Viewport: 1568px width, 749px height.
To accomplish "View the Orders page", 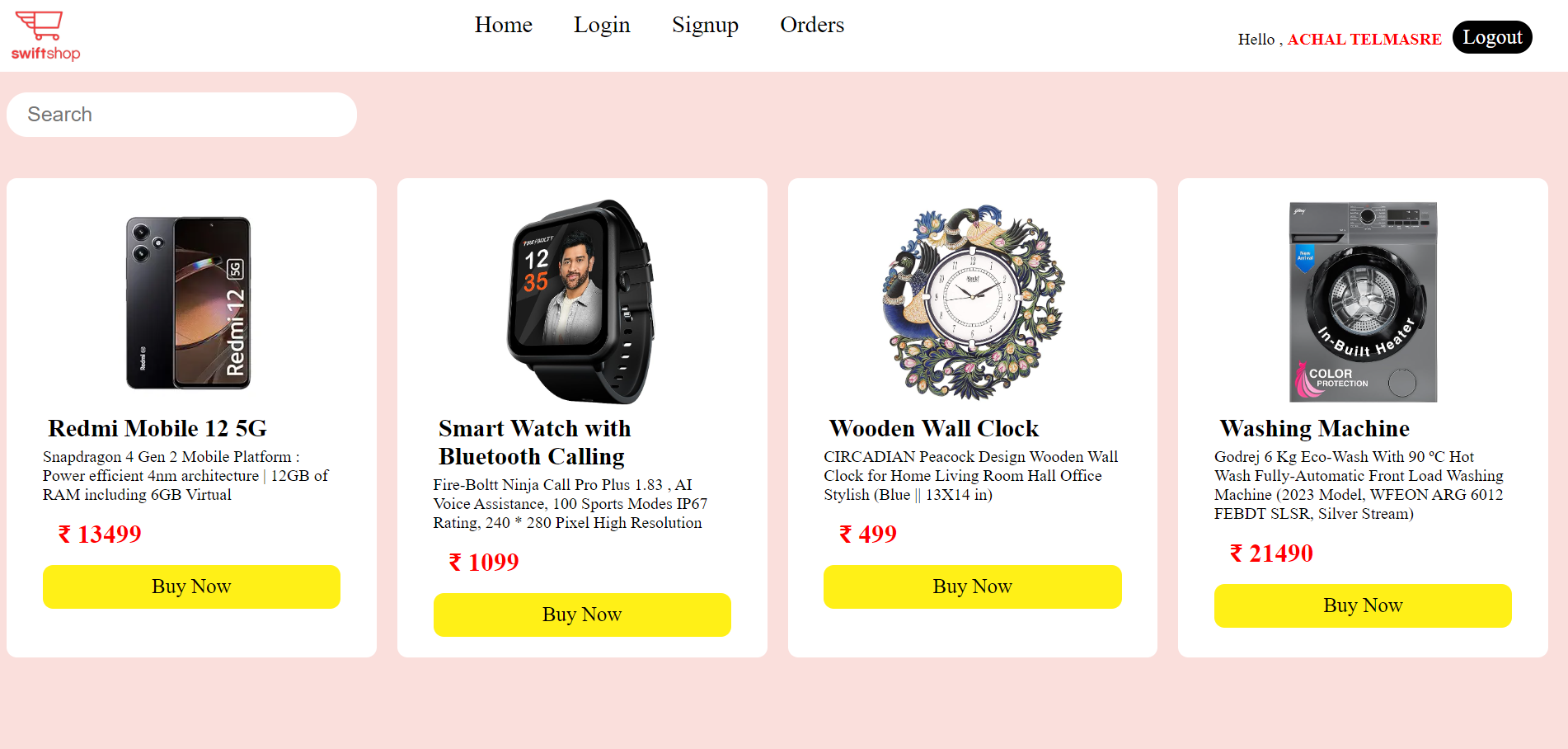I will tap(812, 26).
